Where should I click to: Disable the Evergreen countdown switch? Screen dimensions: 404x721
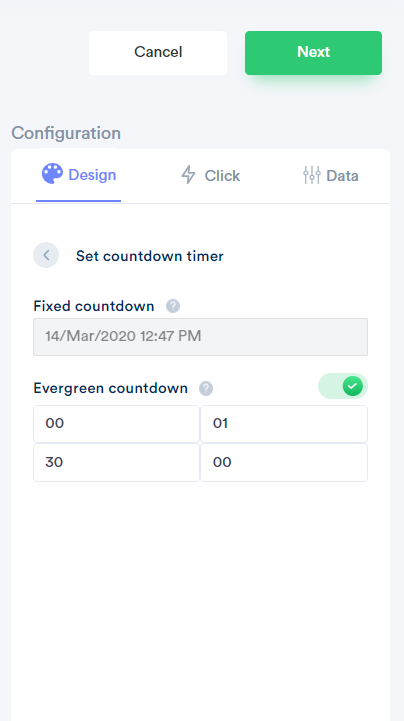coord(343,386)
